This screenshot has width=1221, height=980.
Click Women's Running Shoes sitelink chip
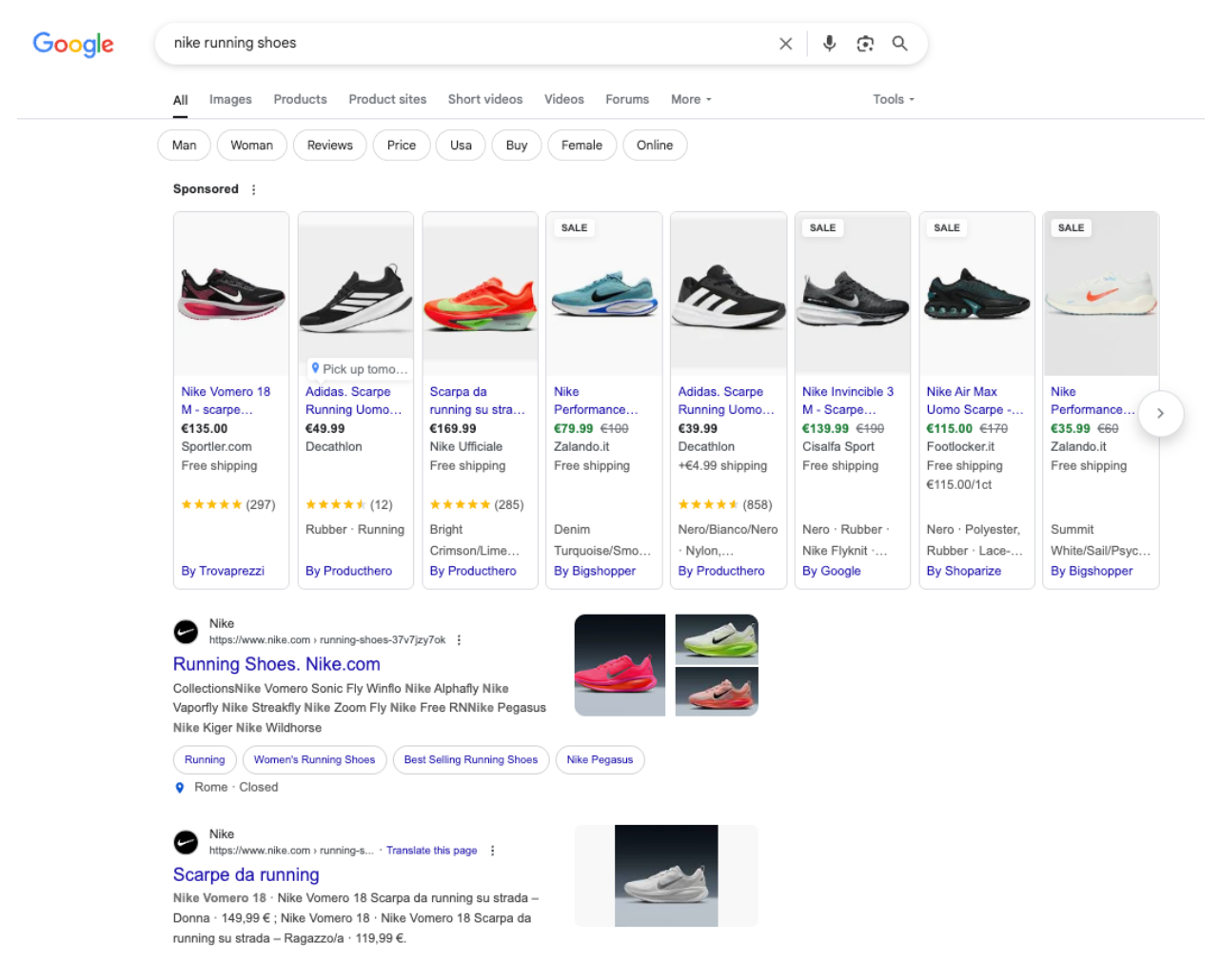(314, 759)
